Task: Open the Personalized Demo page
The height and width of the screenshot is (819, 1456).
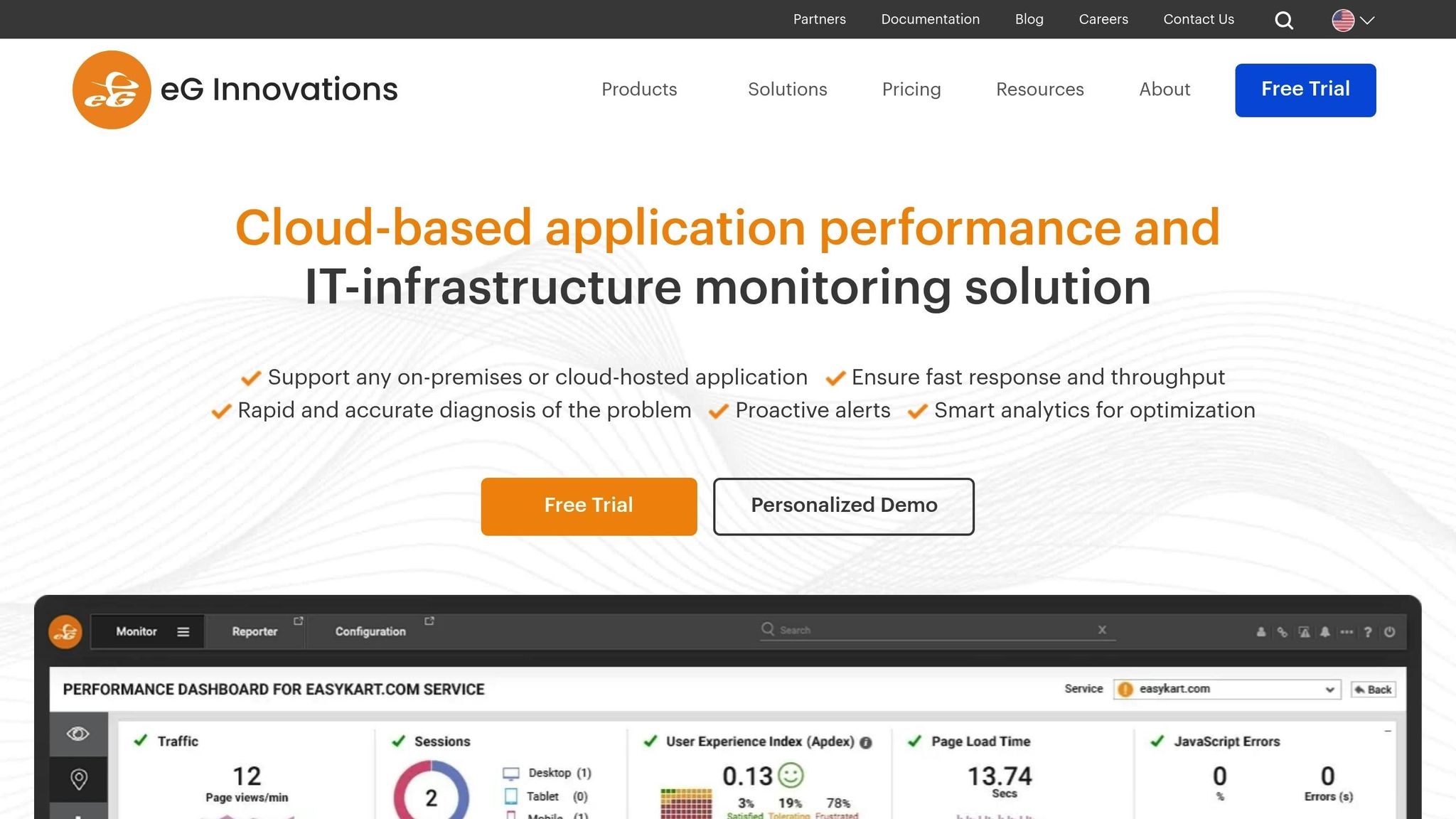Action: [843, 505]
